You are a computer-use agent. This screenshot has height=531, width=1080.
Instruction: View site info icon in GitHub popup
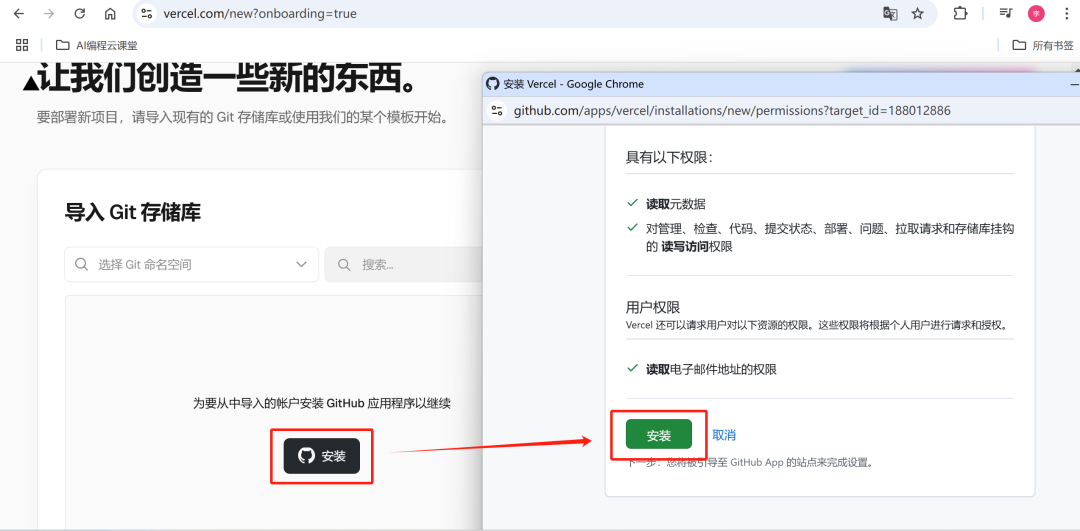(x=497, y=111)
